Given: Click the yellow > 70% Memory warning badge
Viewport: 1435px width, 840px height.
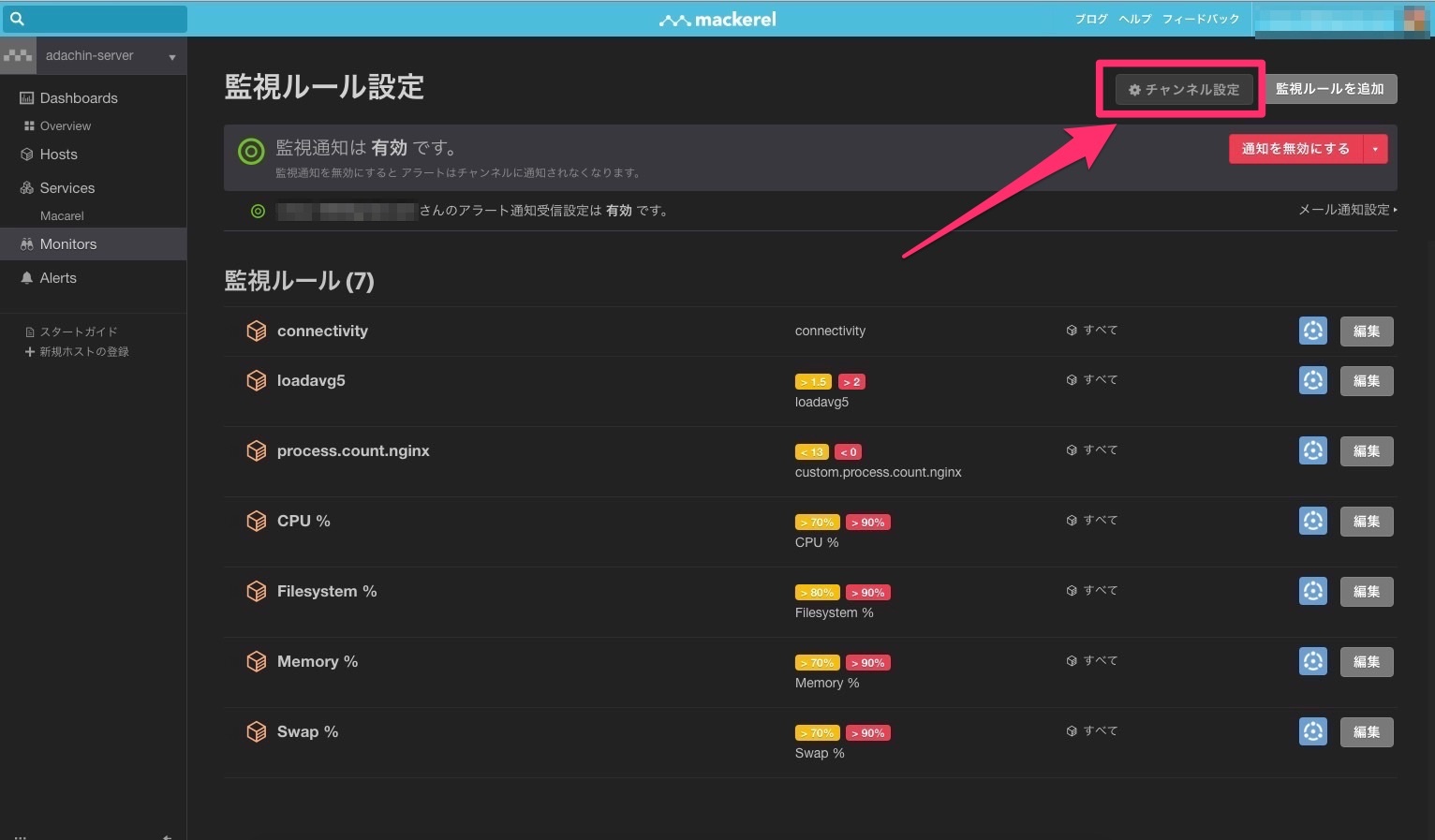Looking at the screenshot, I should 817,663.
